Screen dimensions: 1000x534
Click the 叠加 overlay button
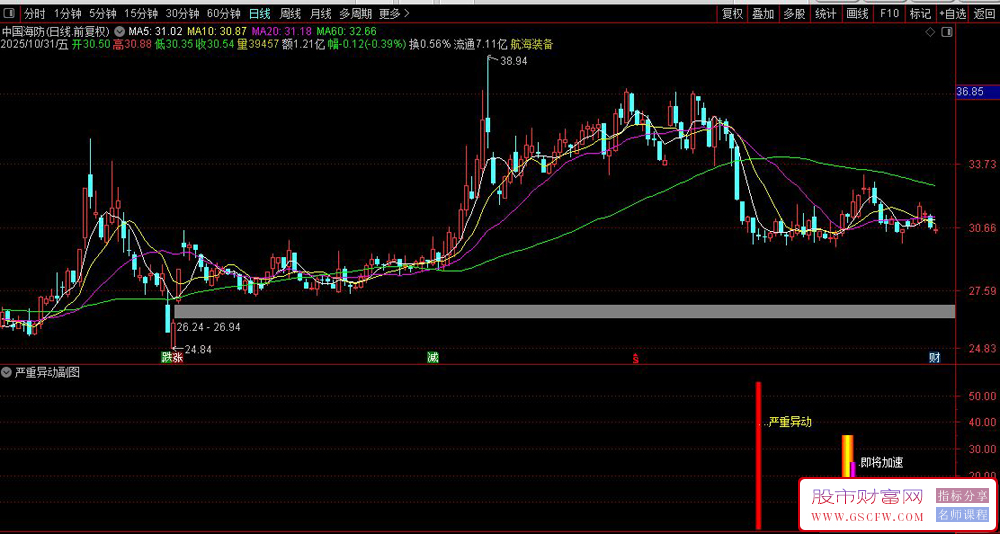click(763, 13)
